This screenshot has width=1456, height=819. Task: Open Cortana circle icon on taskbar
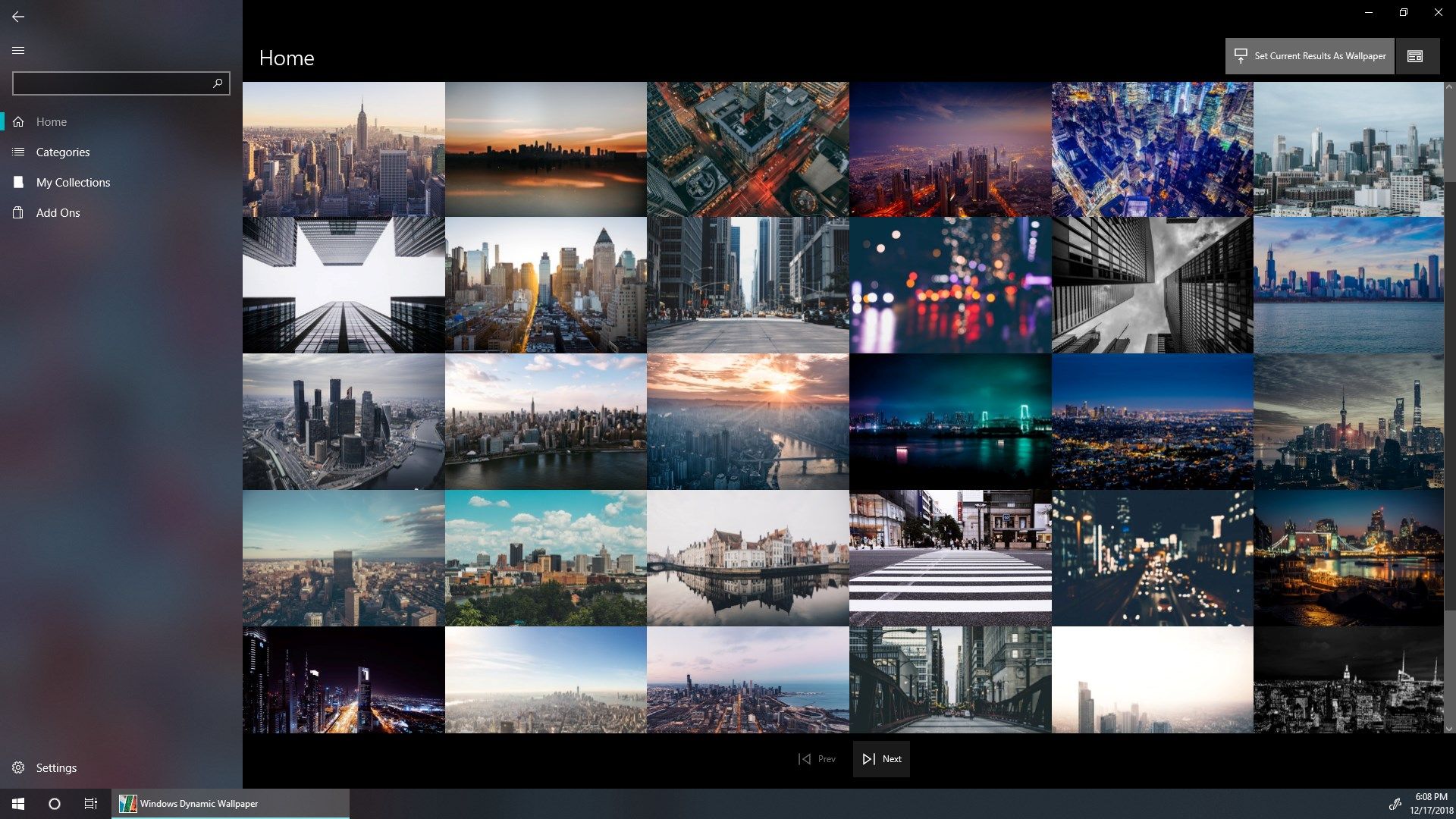pyautogui.click(x=55, y=804)
